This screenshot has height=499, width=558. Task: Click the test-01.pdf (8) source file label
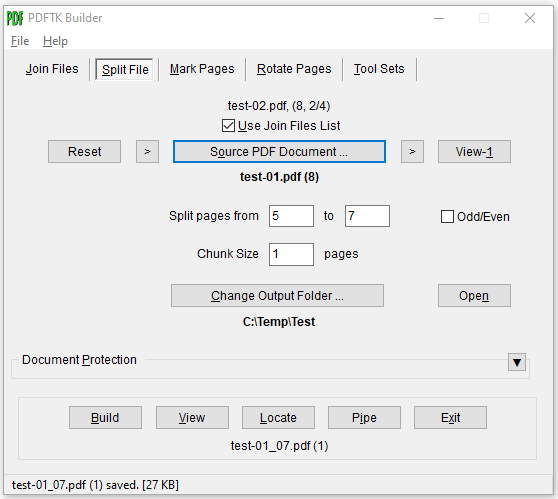pos(279,177)
